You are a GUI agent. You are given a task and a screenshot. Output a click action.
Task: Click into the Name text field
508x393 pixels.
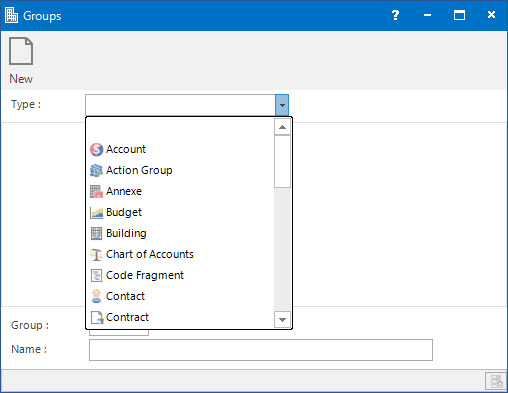point(261,350)
